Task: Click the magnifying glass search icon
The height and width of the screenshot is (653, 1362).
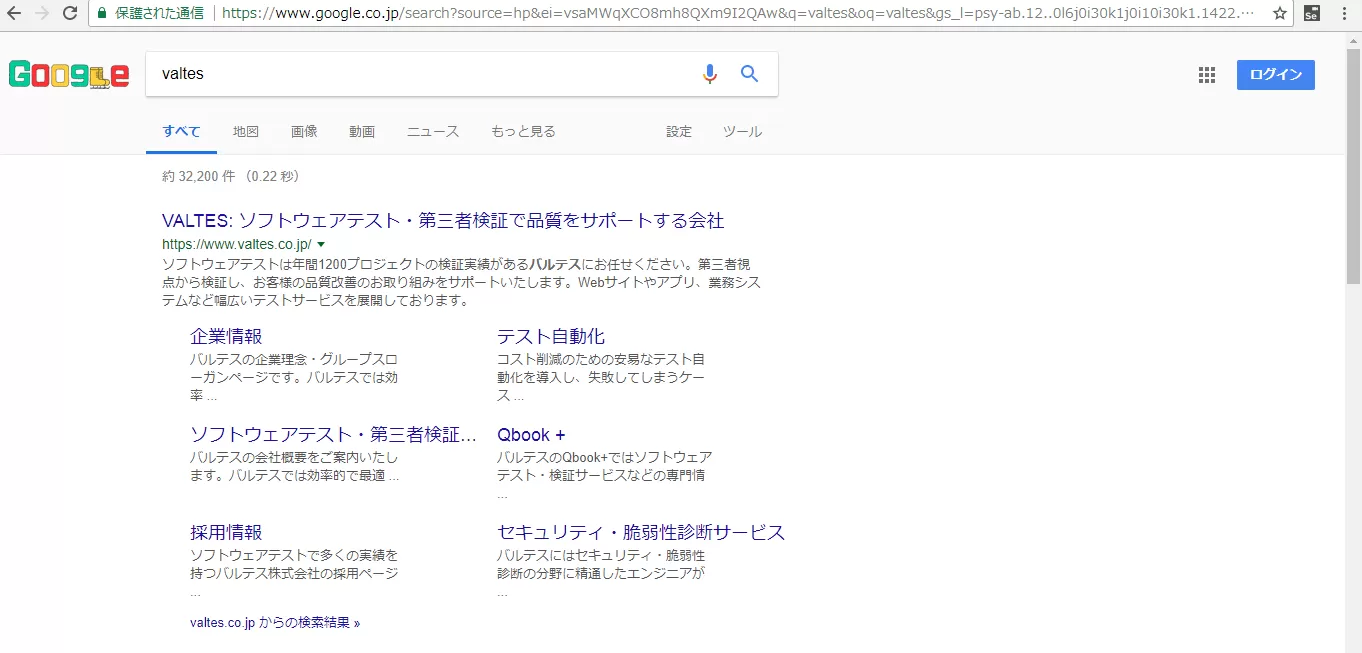Action: tap(749, 73)
